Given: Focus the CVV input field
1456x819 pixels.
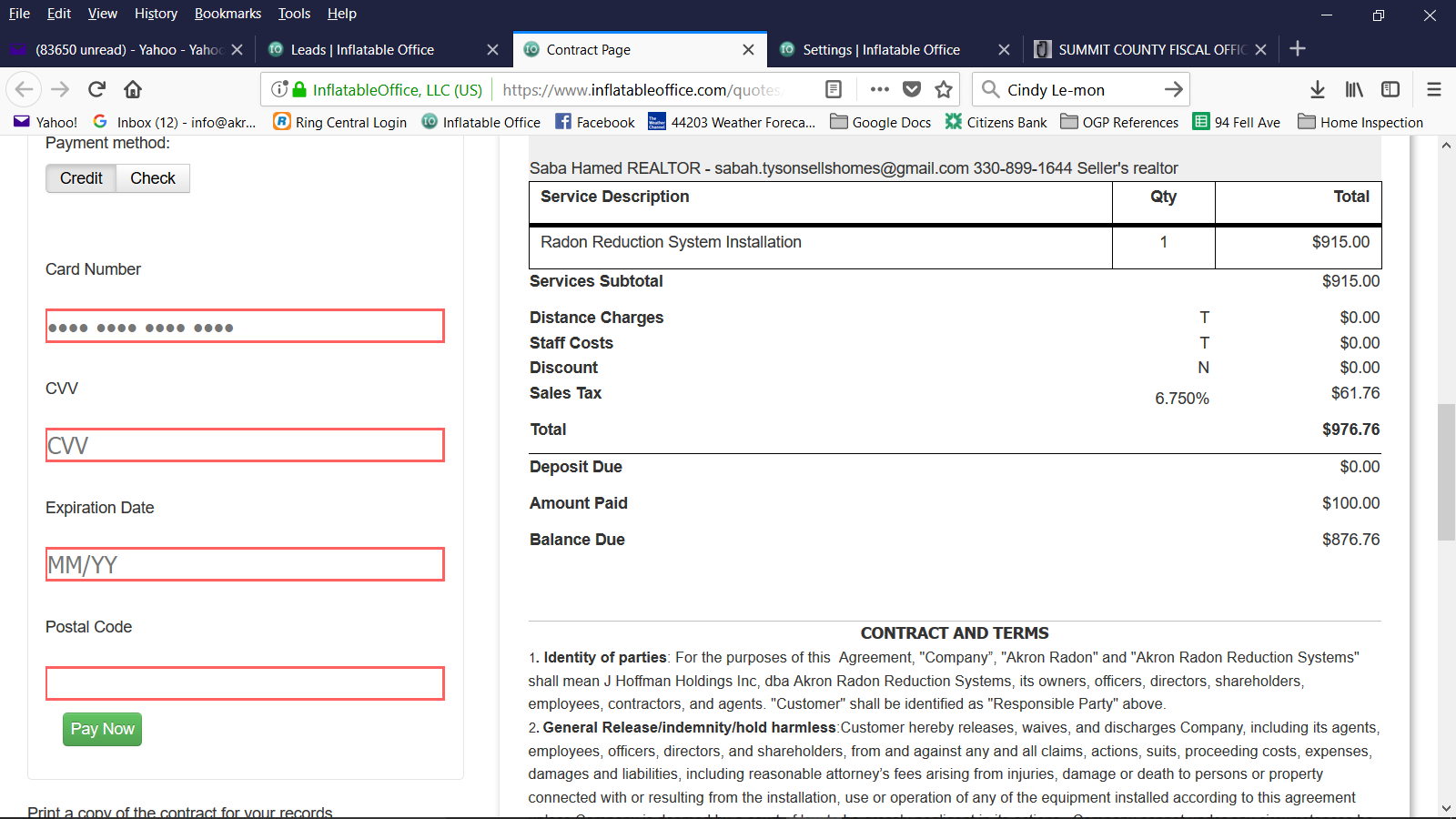Looking at the screenshot, I should pos(245,445).
